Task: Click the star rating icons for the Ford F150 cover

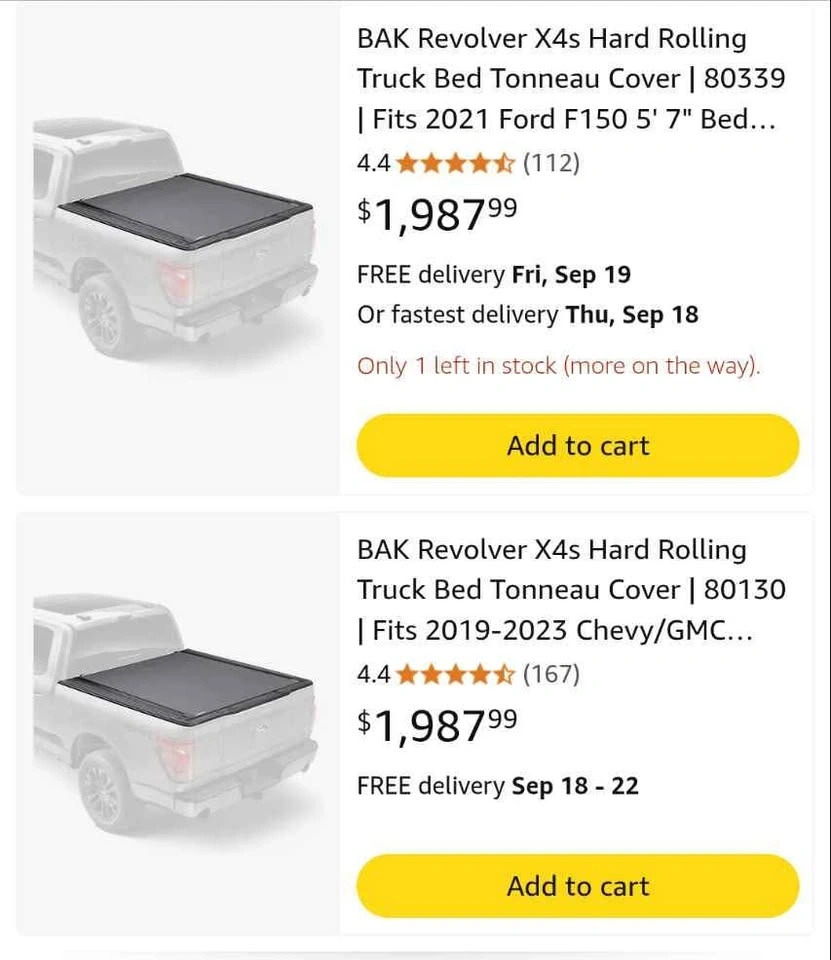Action: [455, 163]
